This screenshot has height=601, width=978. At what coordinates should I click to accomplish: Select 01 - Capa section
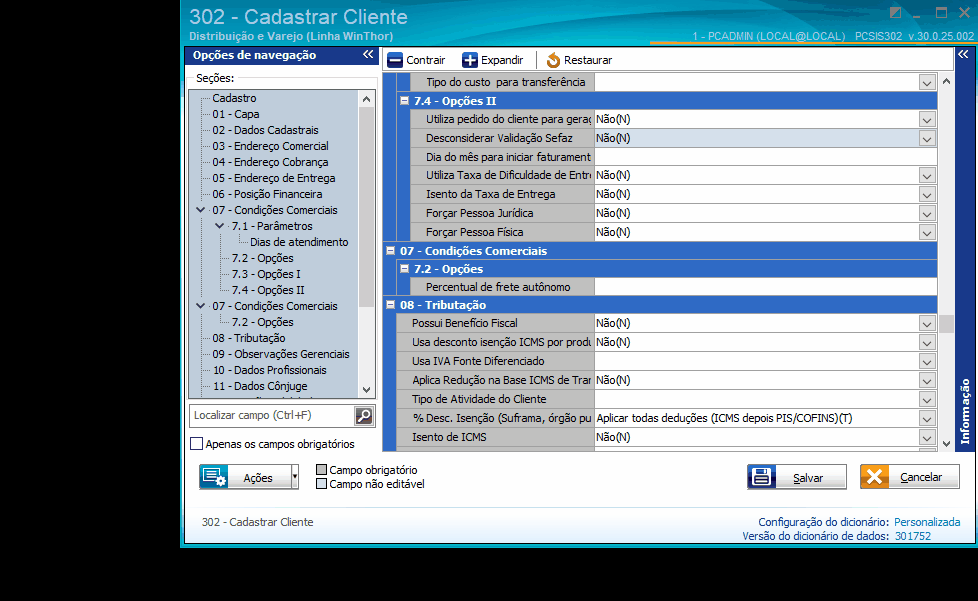pos(236,114)
